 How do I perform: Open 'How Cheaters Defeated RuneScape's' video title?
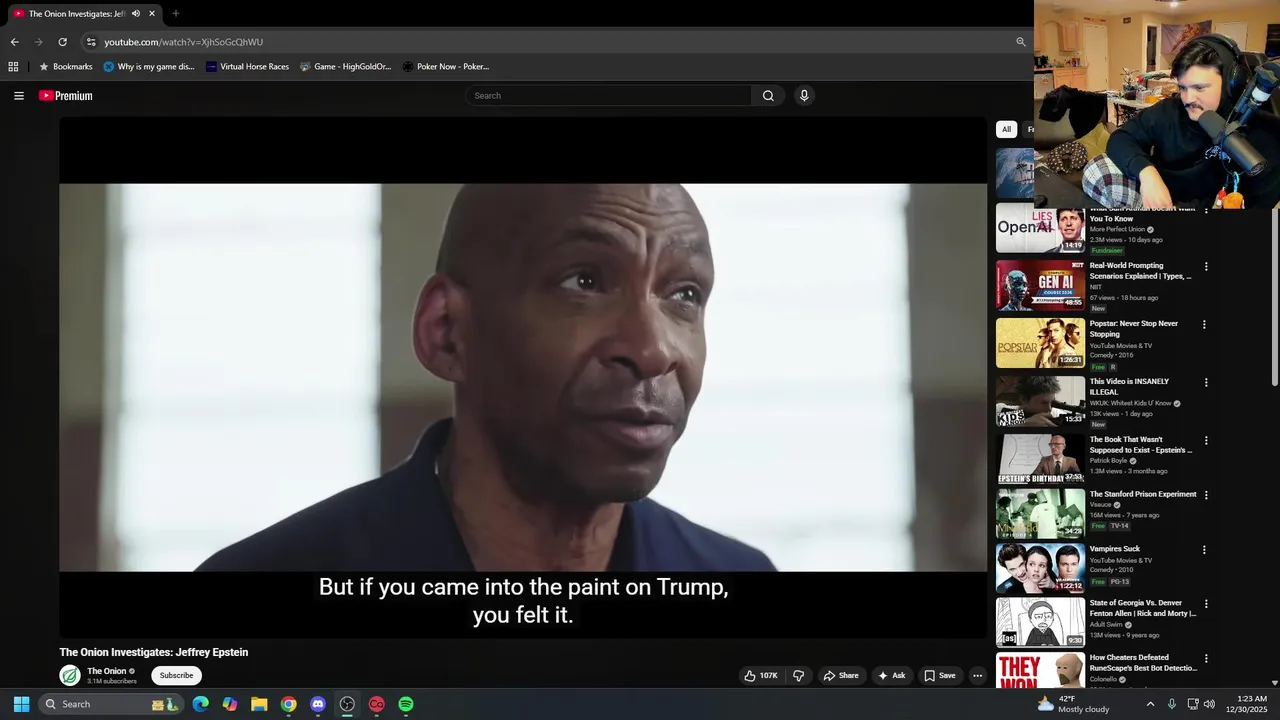click(1143, 663)
